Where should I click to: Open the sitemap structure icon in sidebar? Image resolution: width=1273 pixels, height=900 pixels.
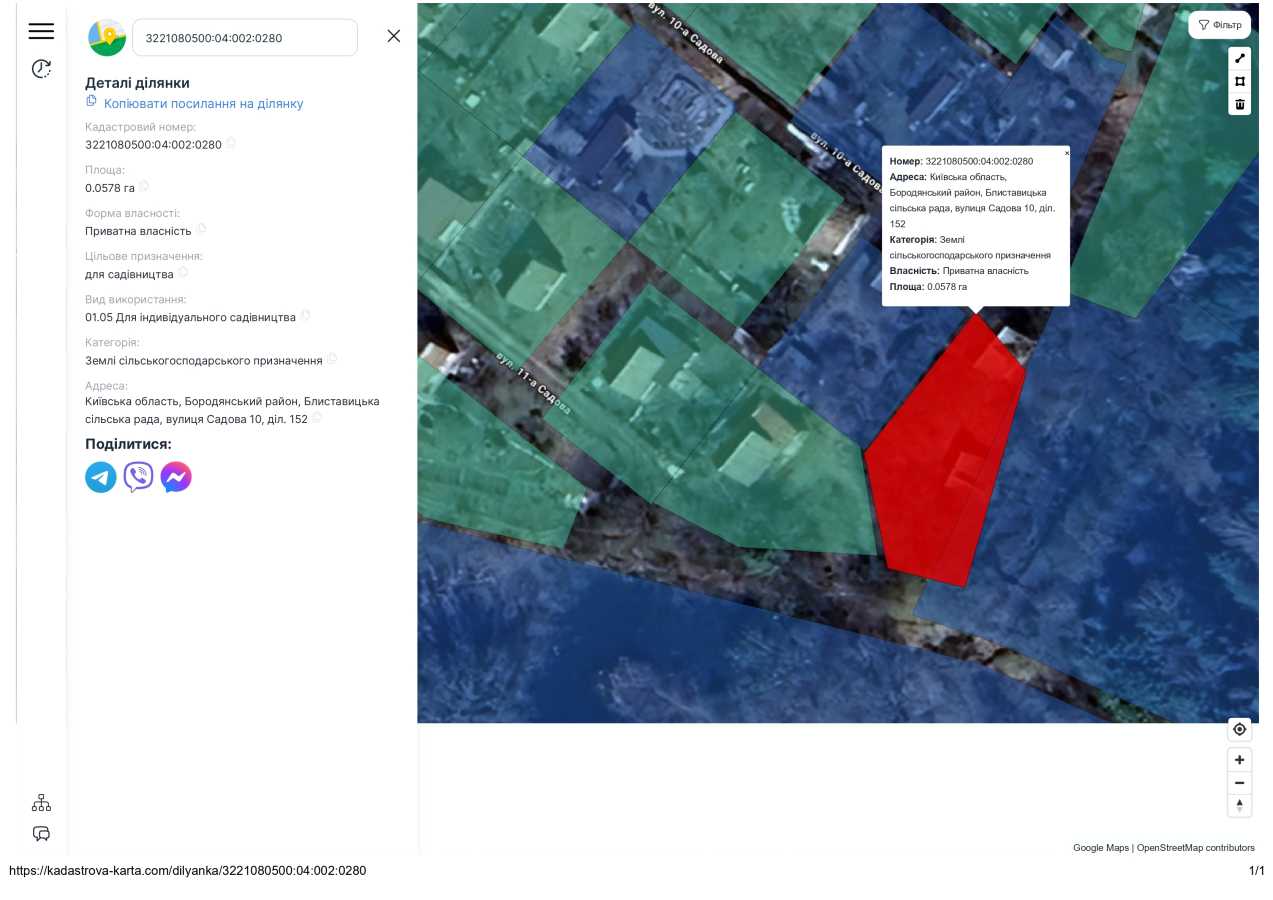(x=41, y=803)
